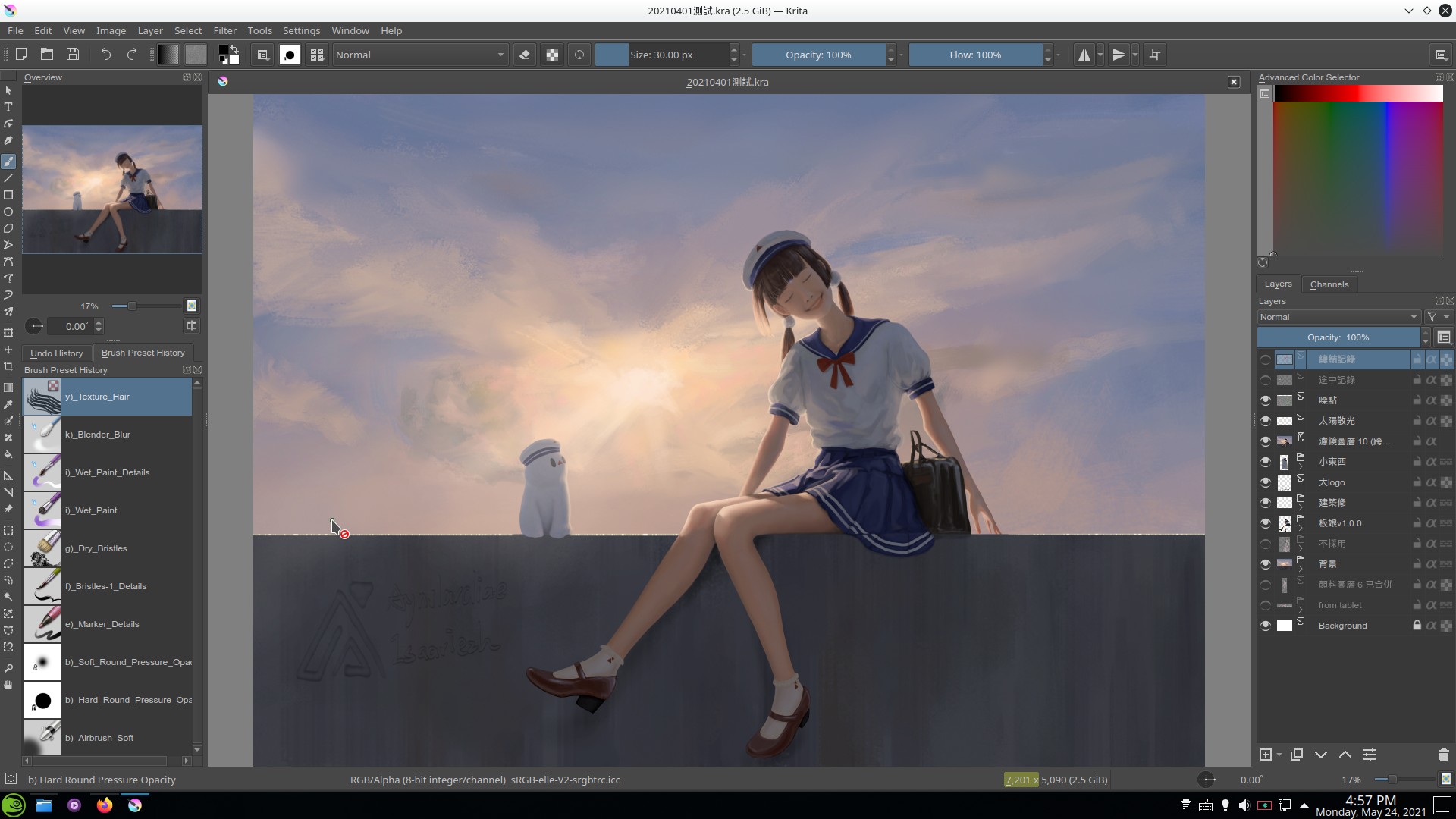
Task: Adjust the brush Opacity slider
Action: (x=818, y=55)
